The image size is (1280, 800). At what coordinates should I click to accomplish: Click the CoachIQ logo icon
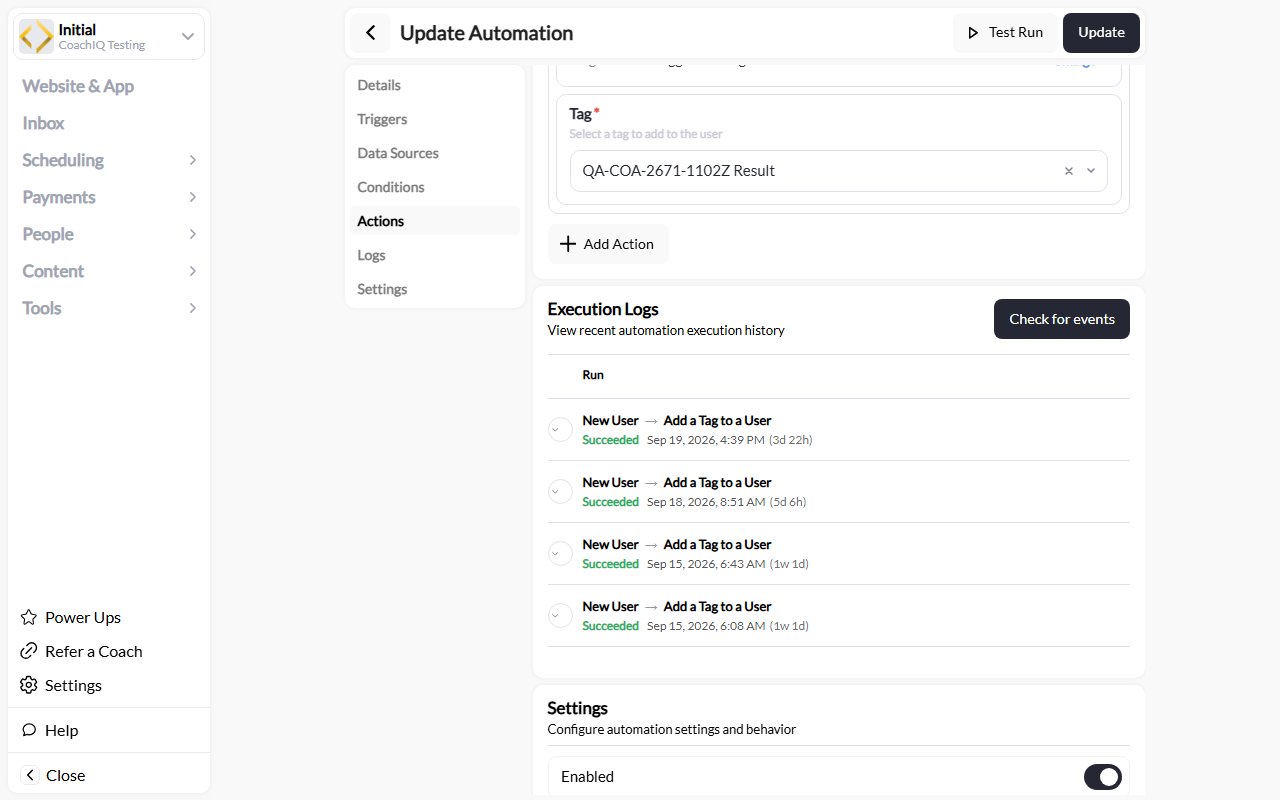click(x=37, y=37)
